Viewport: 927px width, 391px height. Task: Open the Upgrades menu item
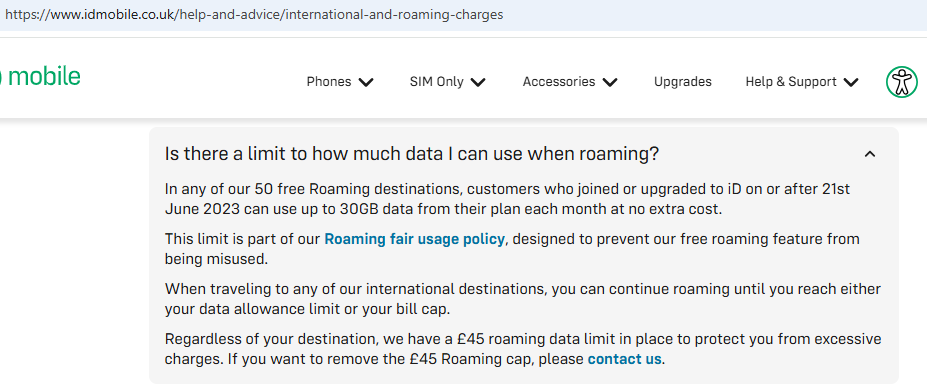683,82
